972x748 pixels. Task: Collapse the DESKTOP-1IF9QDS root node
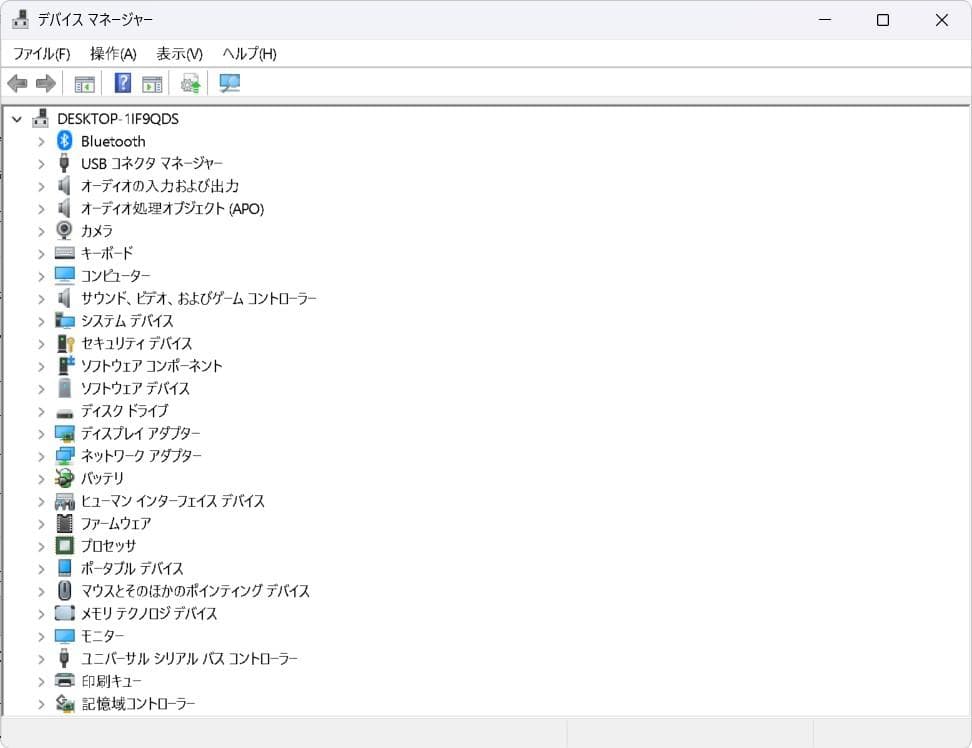(x=16, y=118)
